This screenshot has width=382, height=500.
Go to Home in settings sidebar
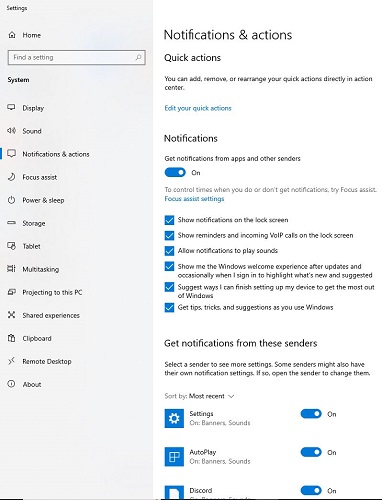(32, 35)
